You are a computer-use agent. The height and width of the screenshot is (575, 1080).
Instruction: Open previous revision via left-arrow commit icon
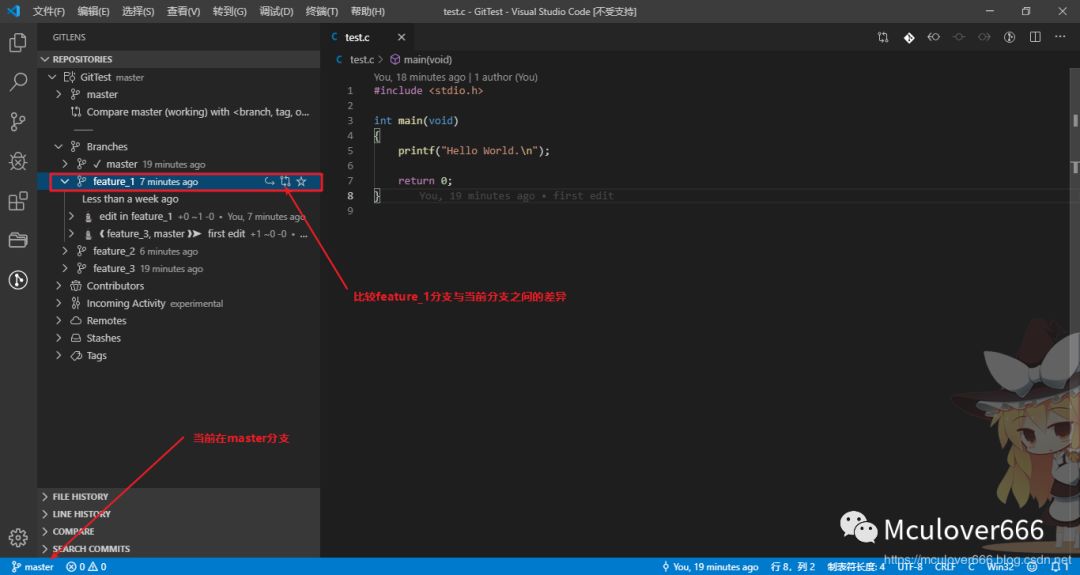pos(933,37)
